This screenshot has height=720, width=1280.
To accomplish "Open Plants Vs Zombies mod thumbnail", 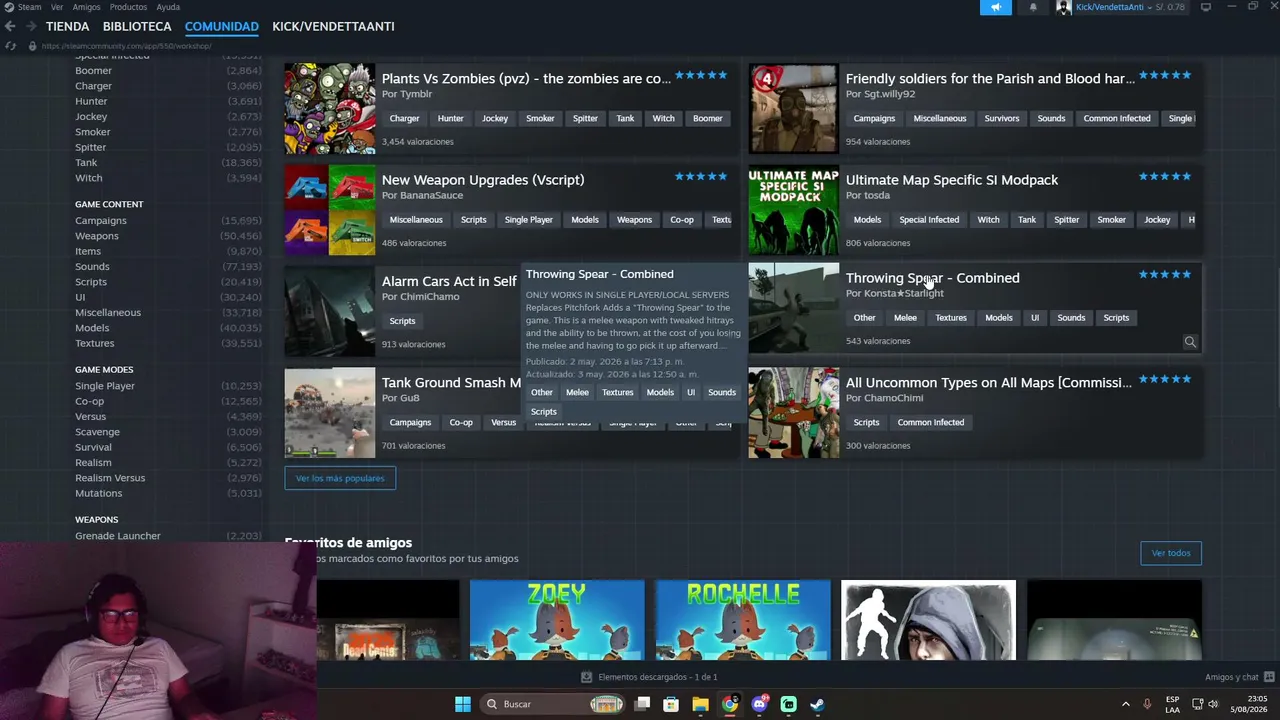I will 329,109.
